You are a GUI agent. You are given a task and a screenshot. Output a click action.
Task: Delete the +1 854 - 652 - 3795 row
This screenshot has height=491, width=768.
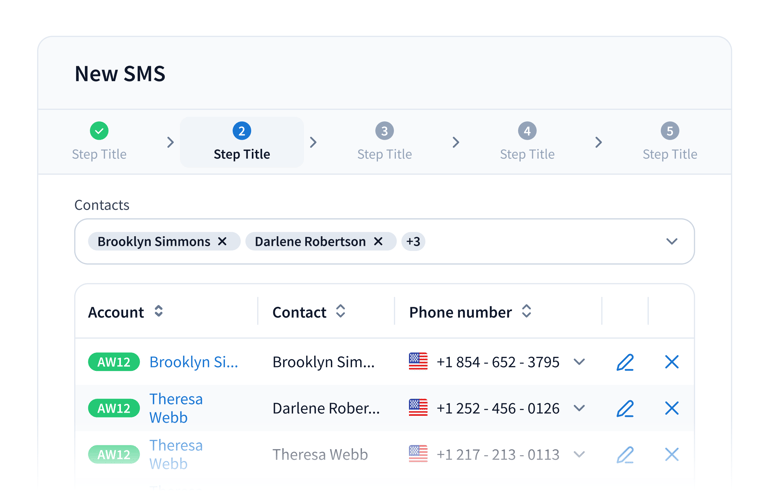672,362
